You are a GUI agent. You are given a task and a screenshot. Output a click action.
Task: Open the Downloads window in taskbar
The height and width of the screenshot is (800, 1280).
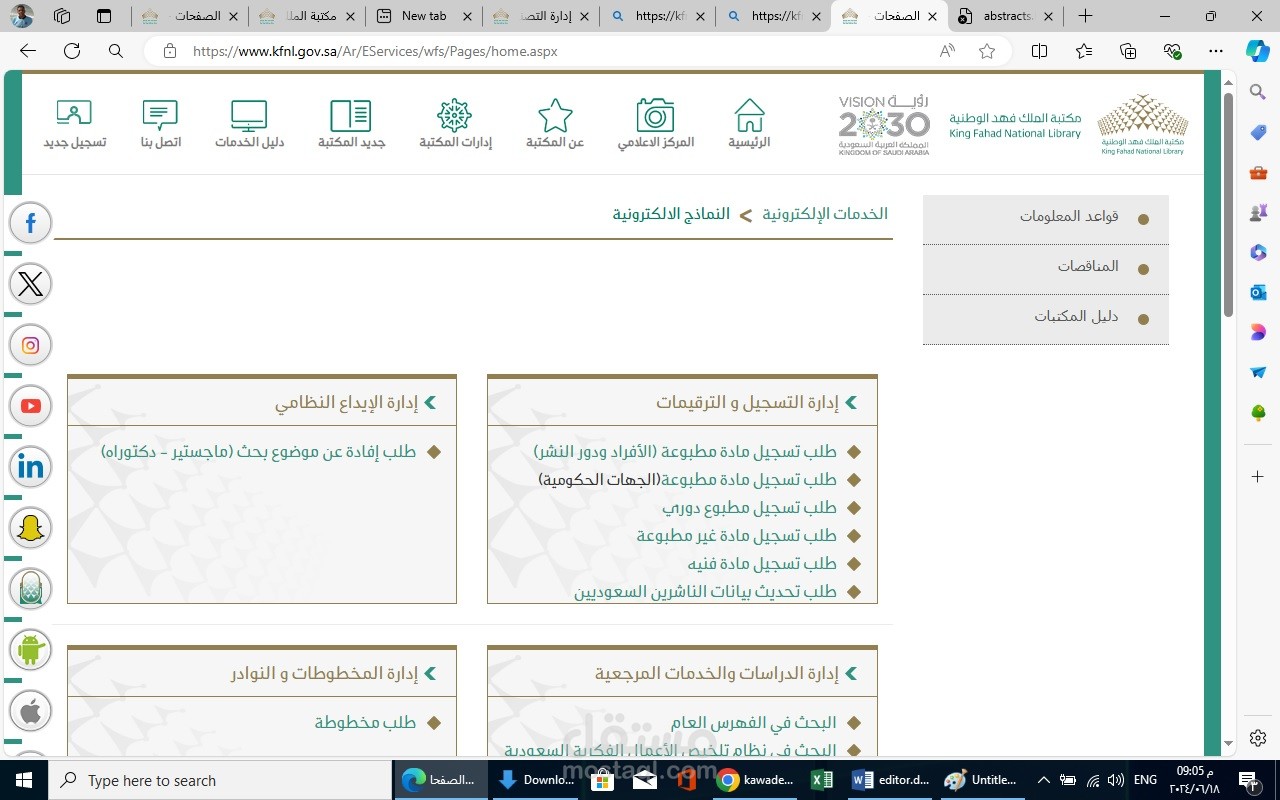pyautogui.click(x=537, y=780)
